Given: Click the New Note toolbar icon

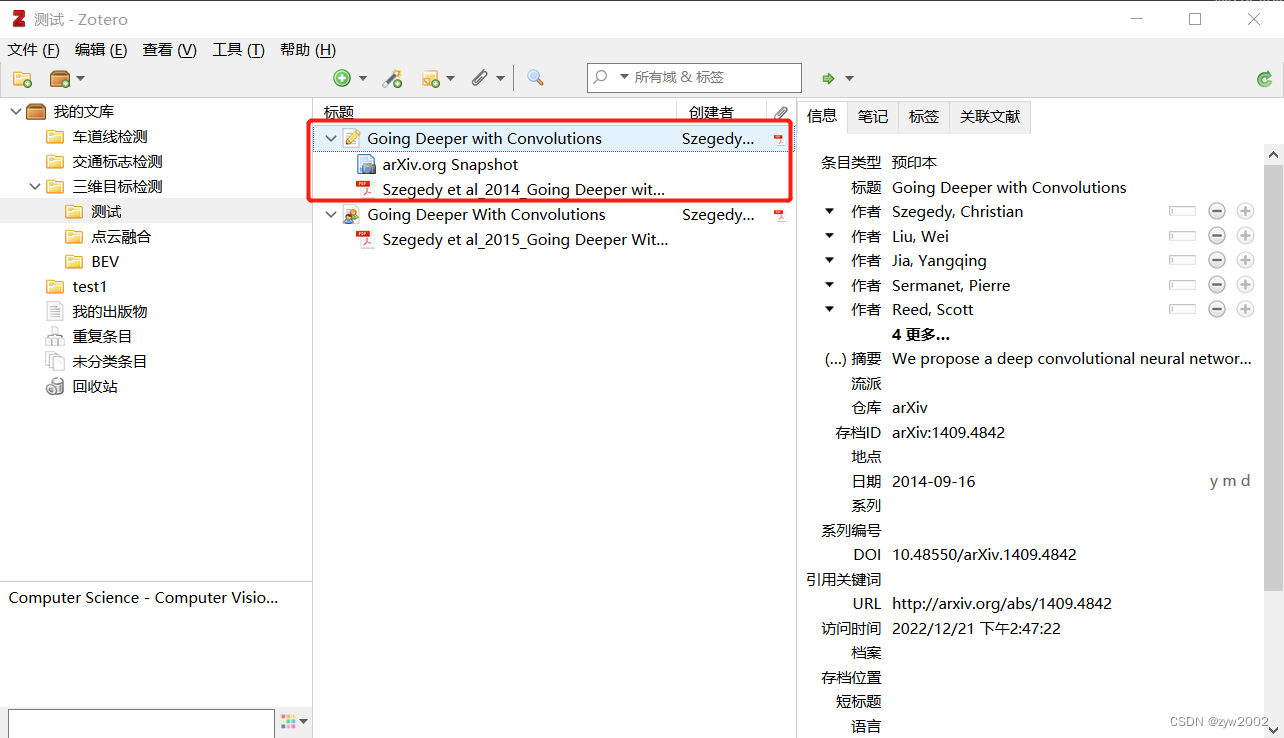Looking at the screenshot, I should point(431,78).
